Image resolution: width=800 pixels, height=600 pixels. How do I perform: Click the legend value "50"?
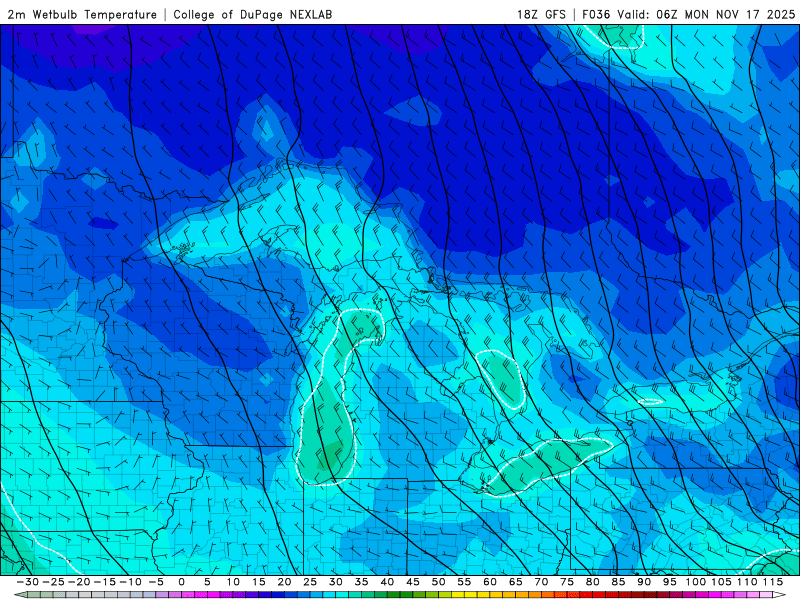[438, 582]
